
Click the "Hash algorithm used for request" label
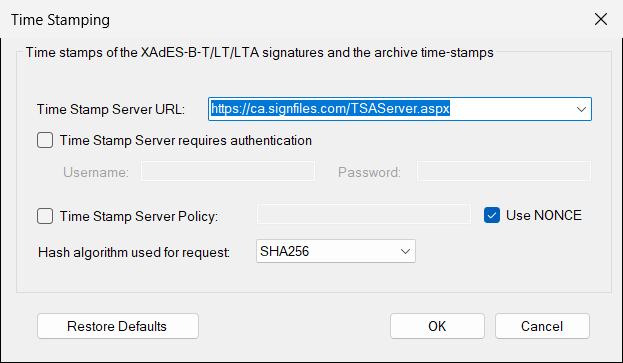[134, 253]
